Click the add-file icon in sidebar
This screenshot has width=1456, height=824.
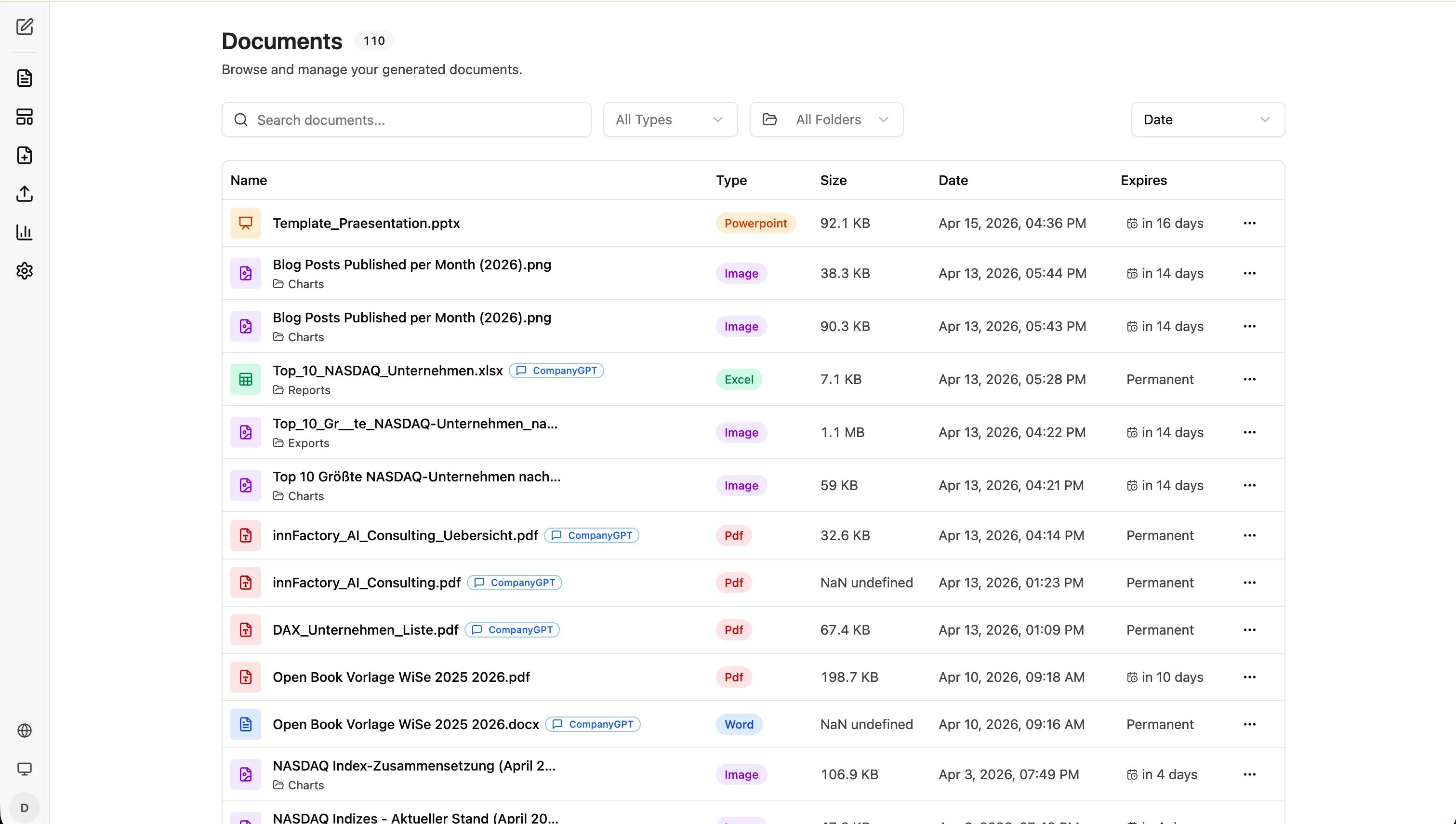pyautogui.click(x=24, y=155)
